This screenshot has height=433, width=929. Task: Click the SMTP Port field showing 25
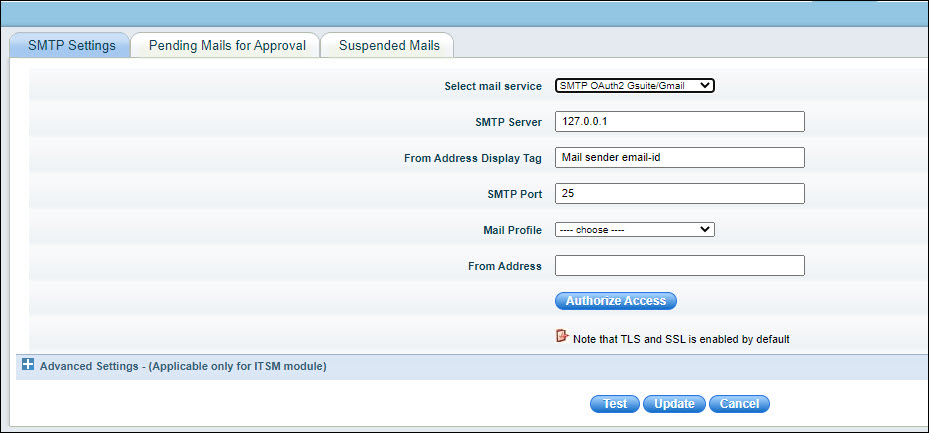(679, 194)
